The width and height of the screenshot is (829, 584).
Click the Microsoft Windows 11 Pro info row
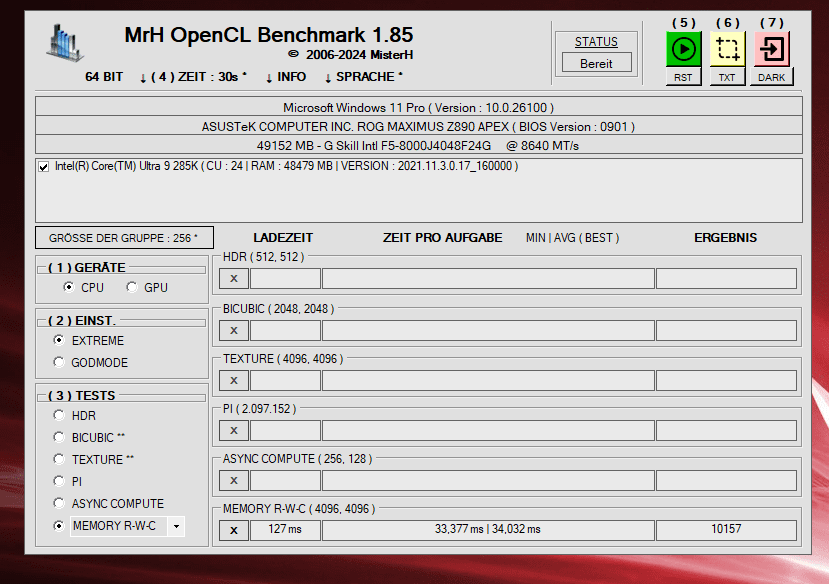tap(419, 108)
